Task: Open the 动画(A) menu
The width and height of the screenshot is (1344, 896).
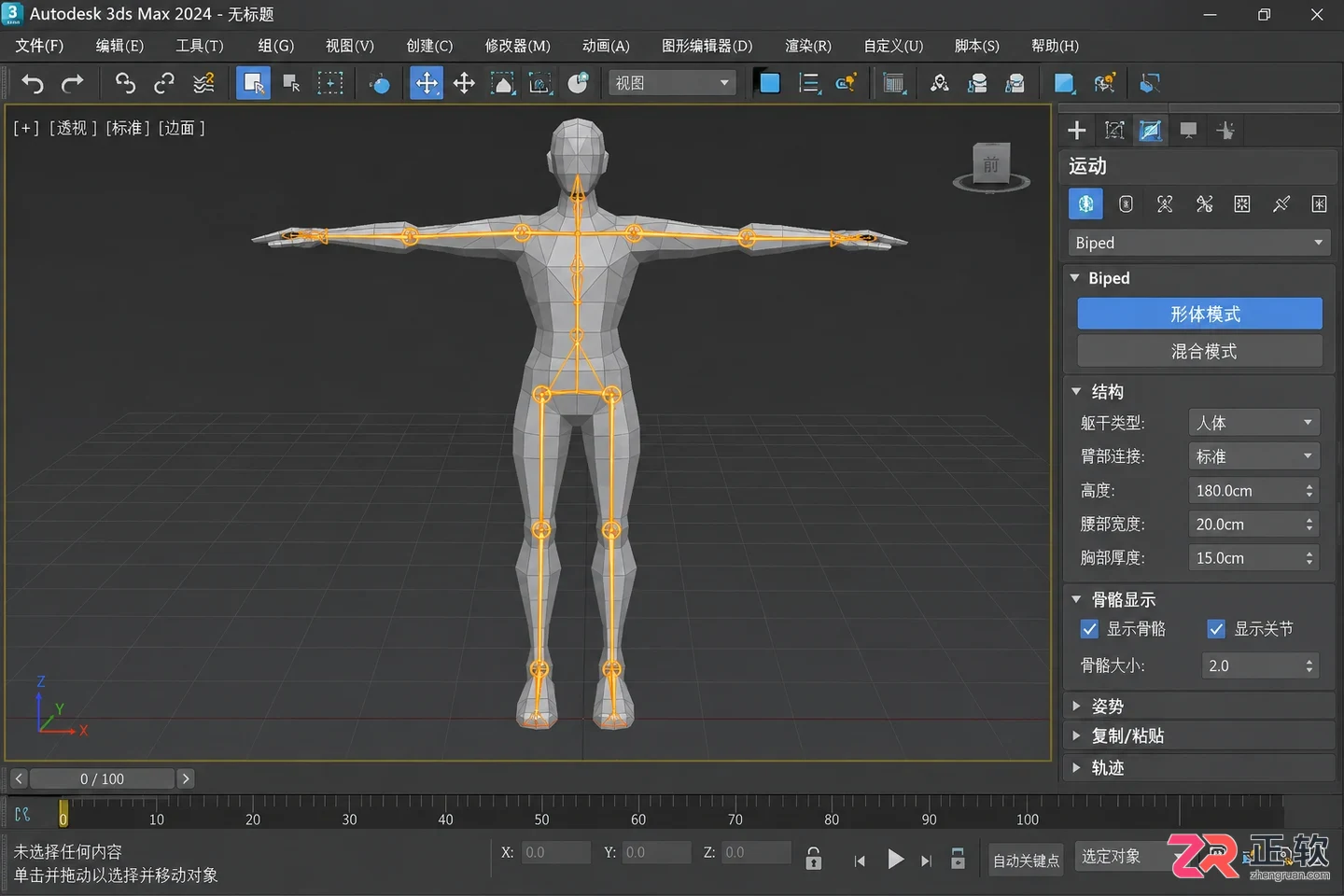Action: (x=606, y=46)
